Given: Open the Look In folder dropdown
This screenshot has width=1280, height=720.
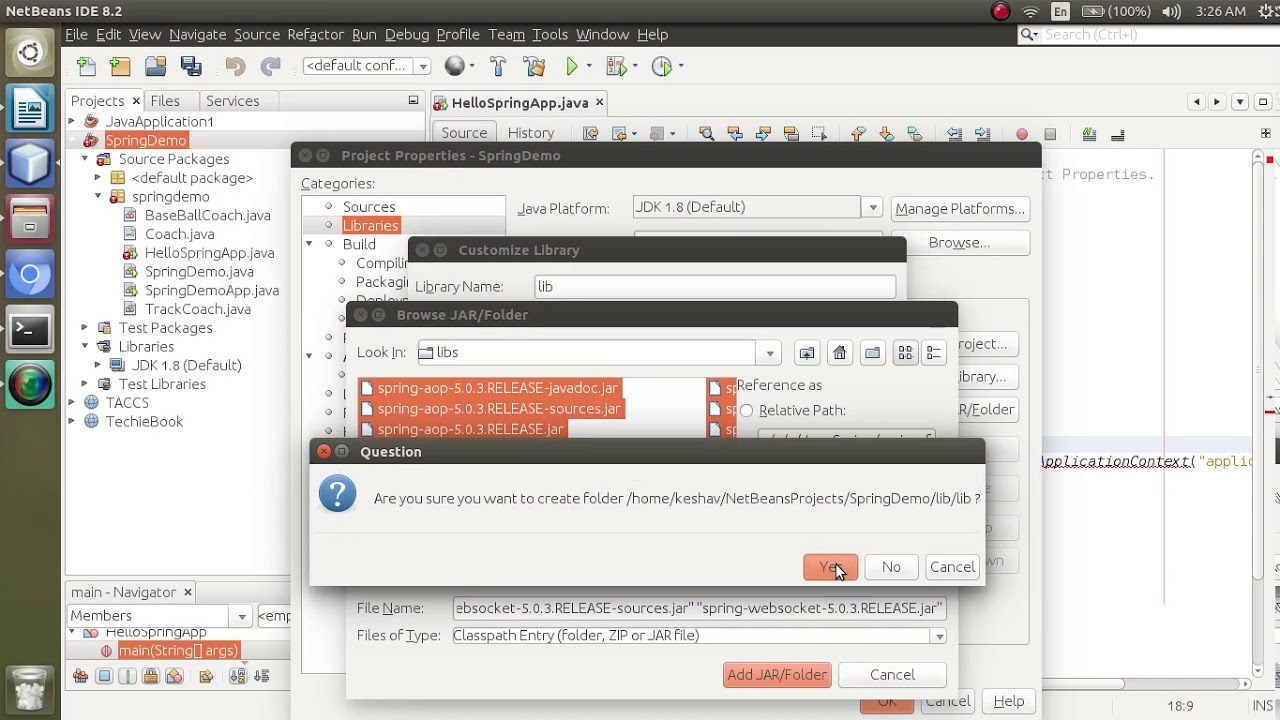Looking at the screenshot, I should pos(770,353).
